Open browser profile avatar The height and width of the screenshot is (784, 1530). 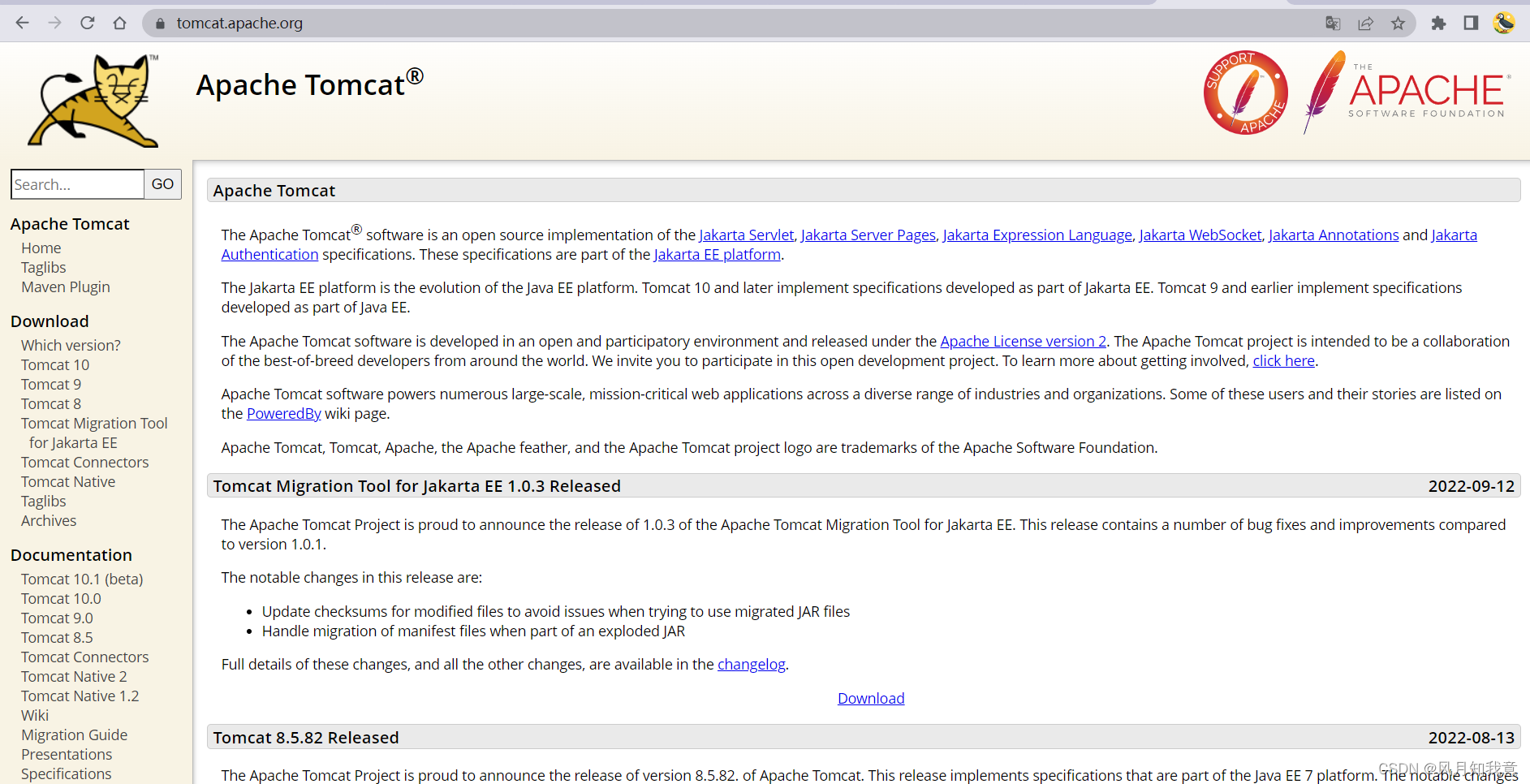pyautogui.click(x=1504, y=23)
